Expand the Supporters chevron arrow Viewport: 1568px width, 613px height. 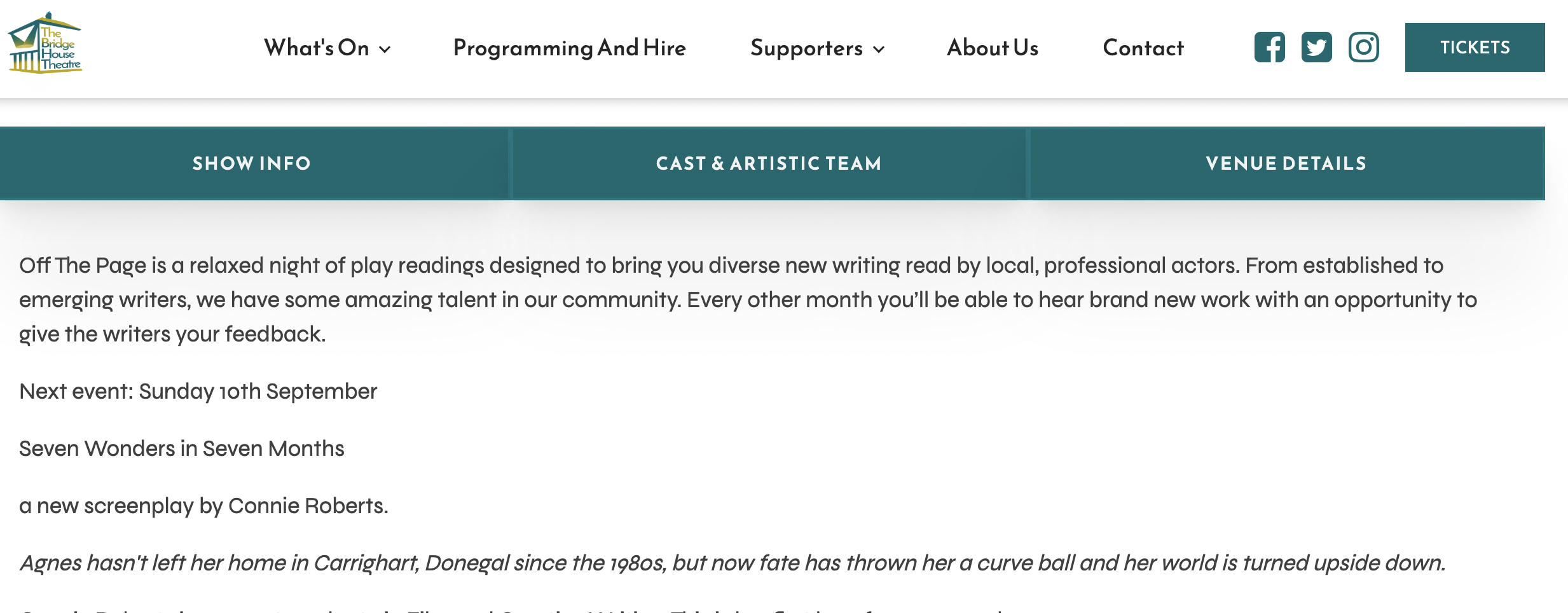coord(879,50)
